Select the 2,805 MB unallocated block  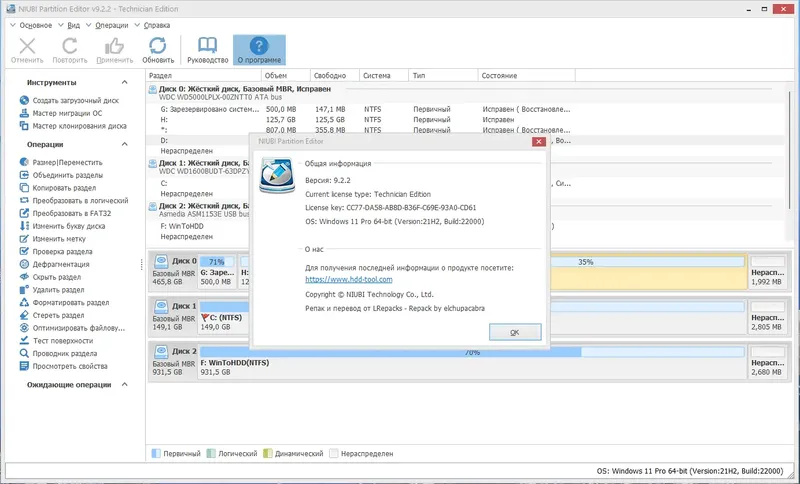point(767,316)
